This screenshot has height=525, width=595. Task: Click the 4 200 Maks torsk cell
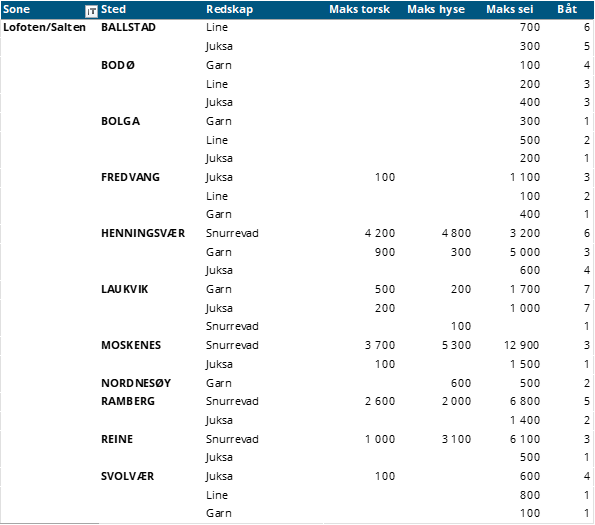tap(380, 233)
